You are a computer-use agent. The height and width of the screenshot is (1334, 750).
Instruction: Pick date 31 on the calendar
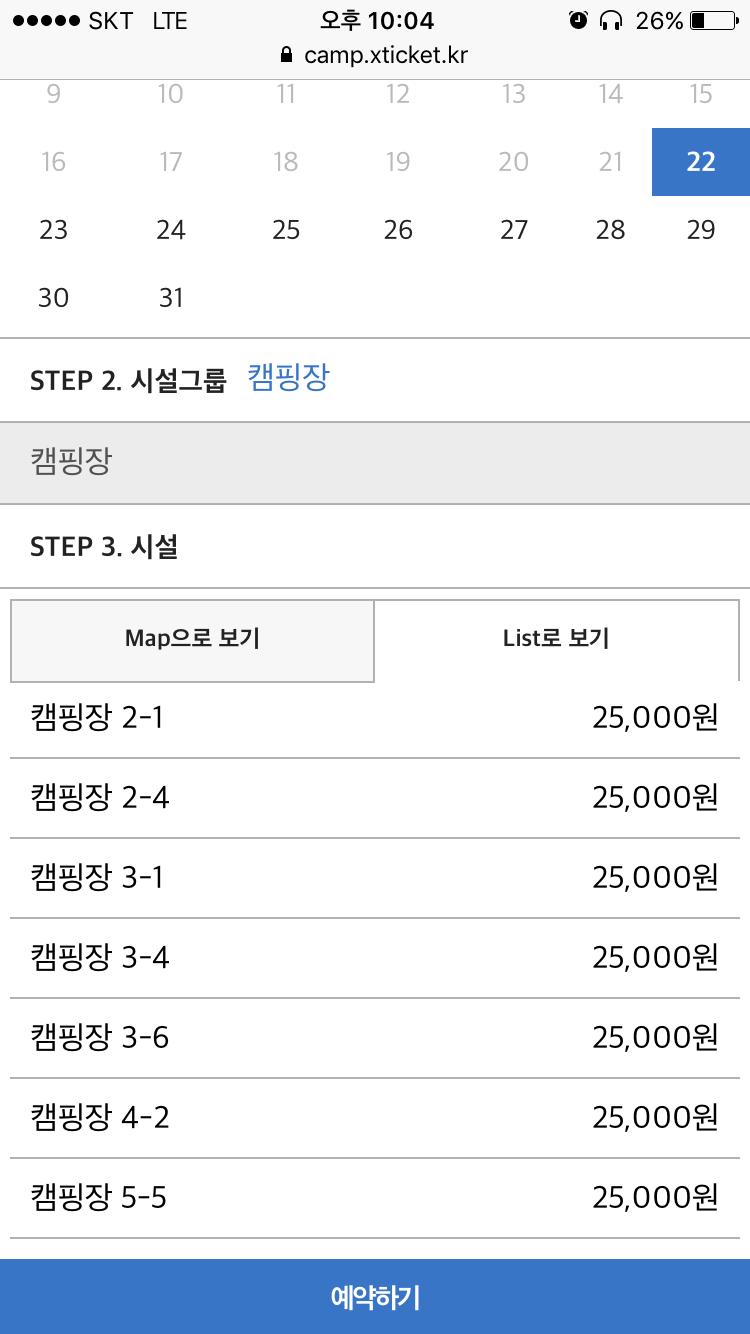click(x=171, y=298)
